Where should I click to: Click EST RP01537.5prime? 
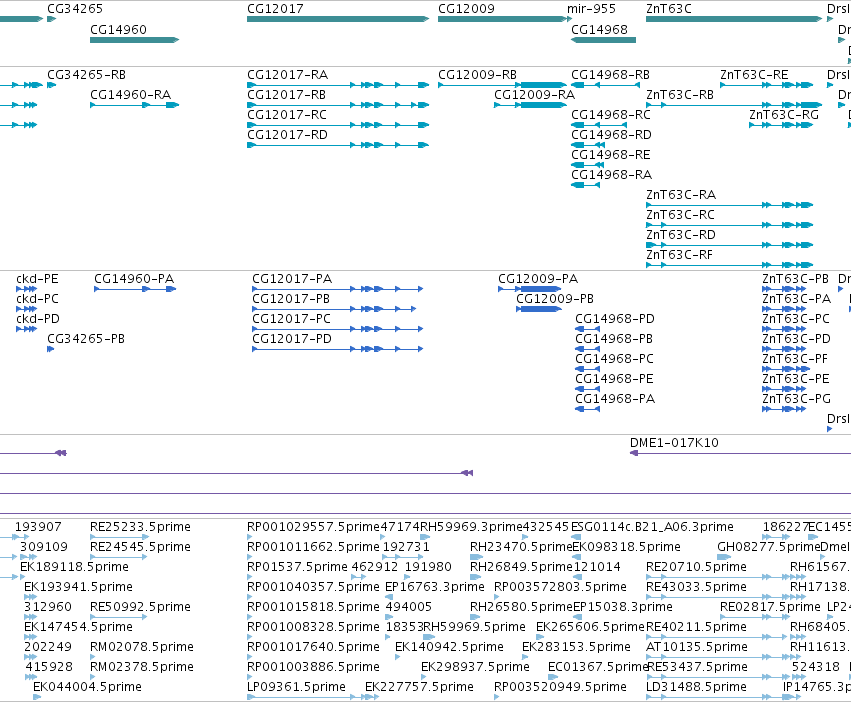297,567
